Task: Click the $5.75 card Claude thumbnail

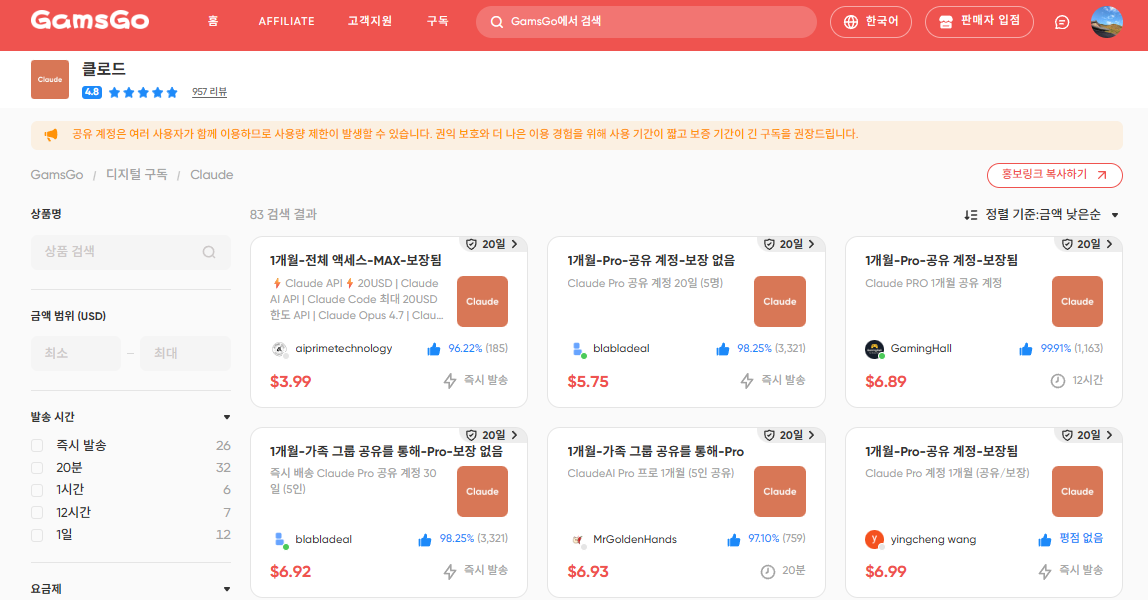Action: (x=780, y=301)
